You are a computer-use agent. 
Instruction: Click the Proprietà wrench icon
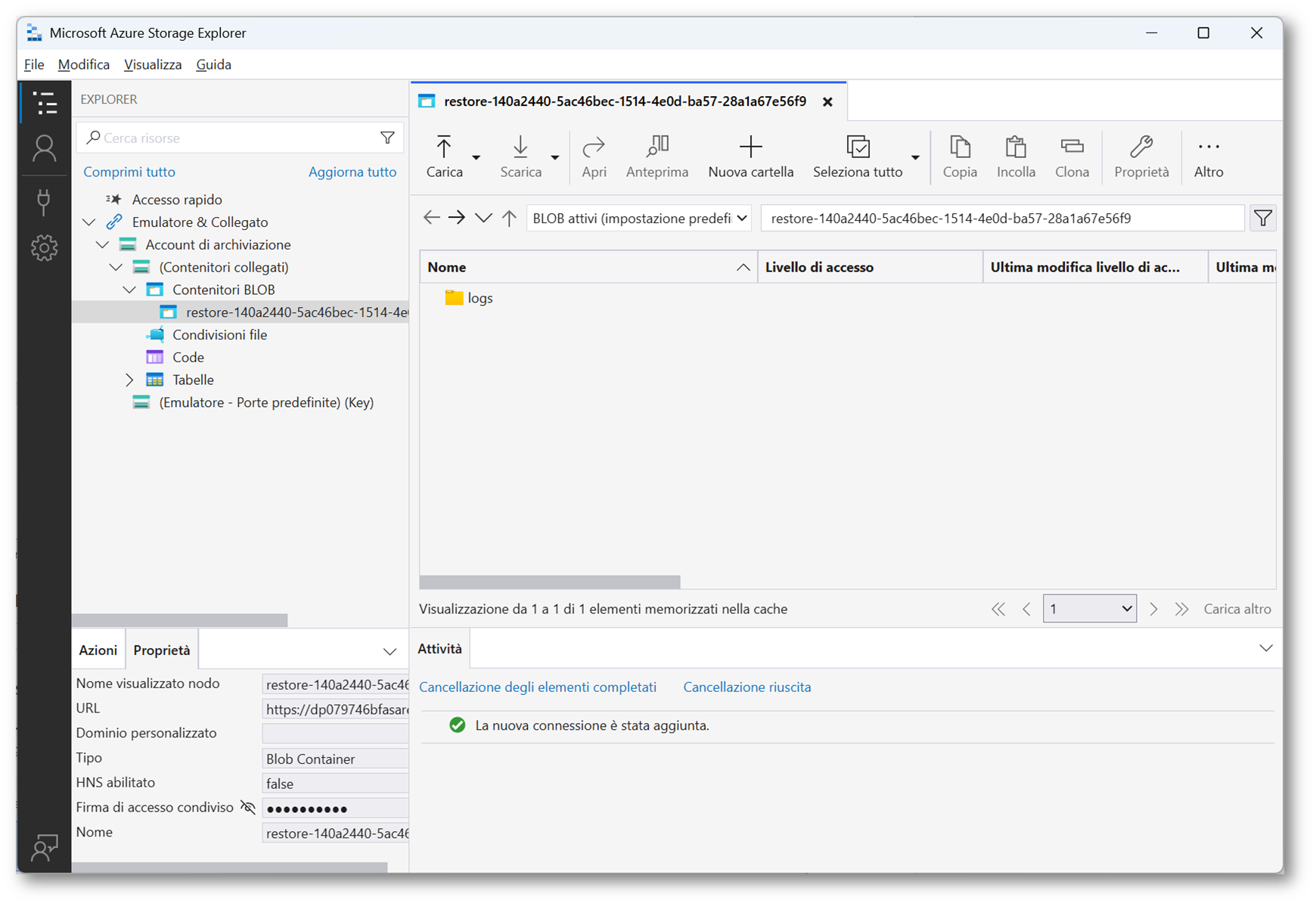click(1141, 147)
